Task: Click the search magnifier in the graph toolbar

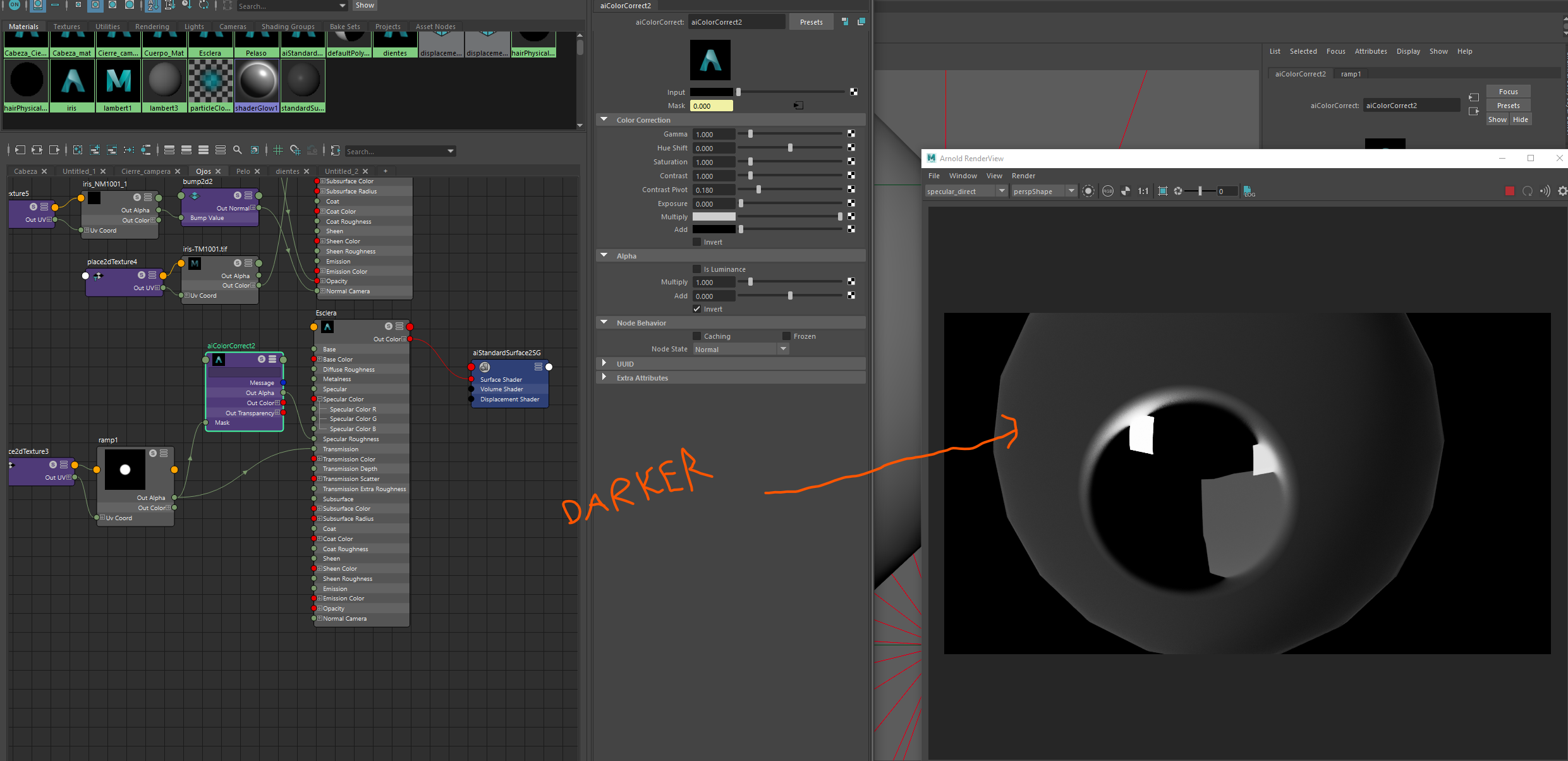Action: [x=238, y=150]
